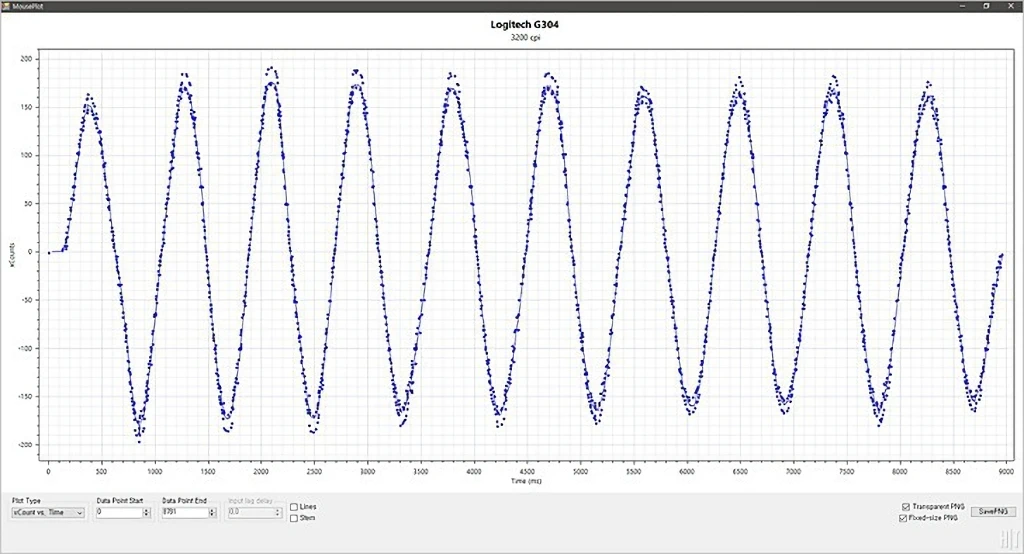Enable the Lines checkbox

pyautogui.click(x=294, y=507)
